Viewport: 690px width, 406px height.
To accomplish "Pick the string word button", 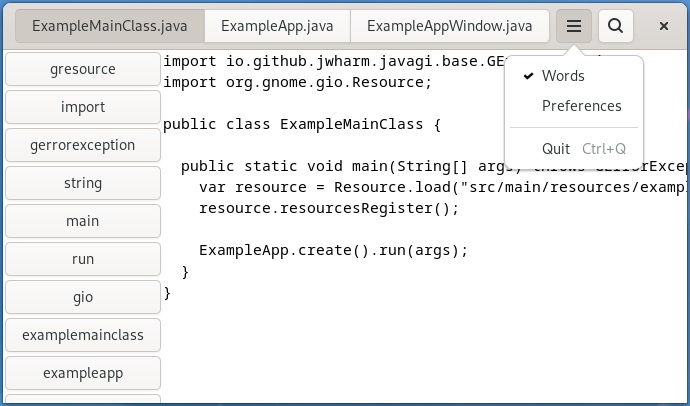I will click(x=83, y=183).
